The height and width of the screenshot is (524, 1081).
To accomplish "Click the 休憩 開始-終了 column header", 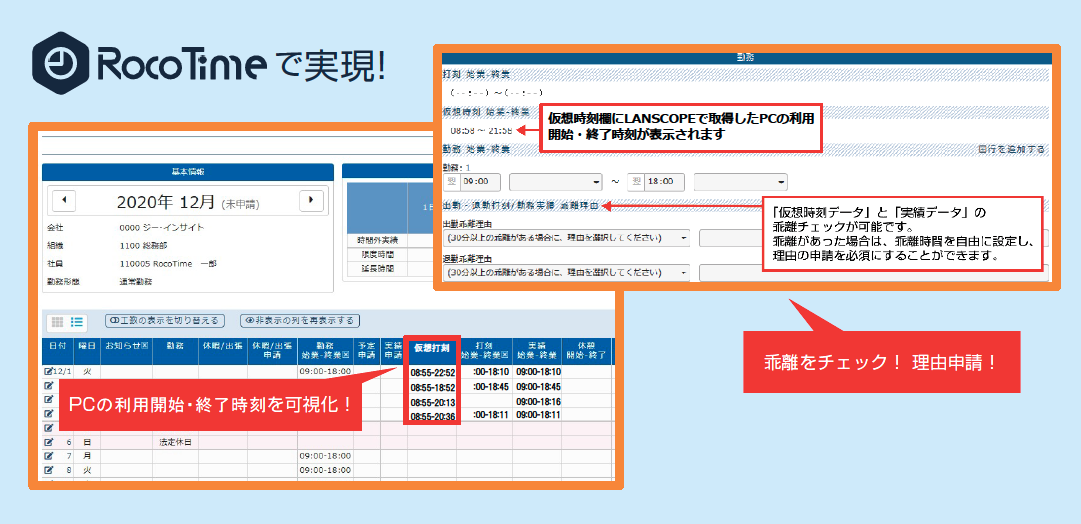I will point(586,350).
